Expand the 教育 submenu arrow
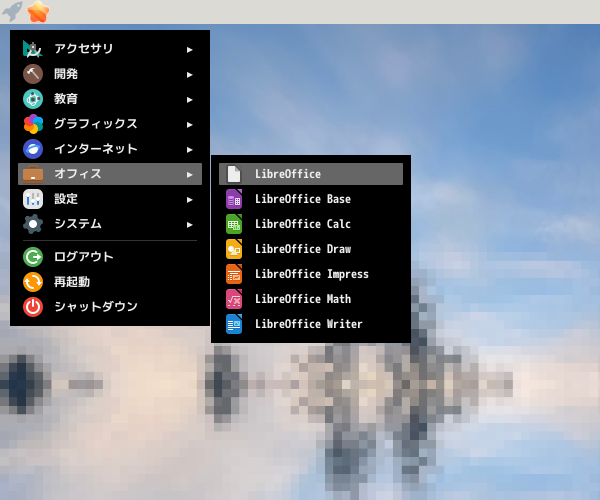The image size is (600, 500). (189, 100)
